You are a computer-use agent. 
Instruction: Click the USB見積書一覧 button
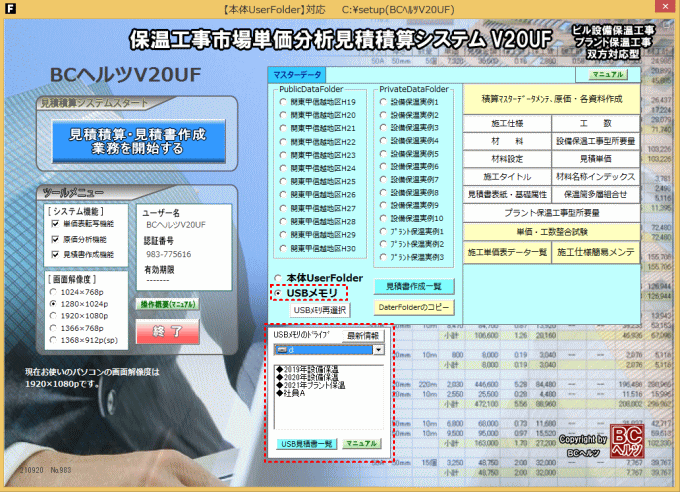[304, 442]
